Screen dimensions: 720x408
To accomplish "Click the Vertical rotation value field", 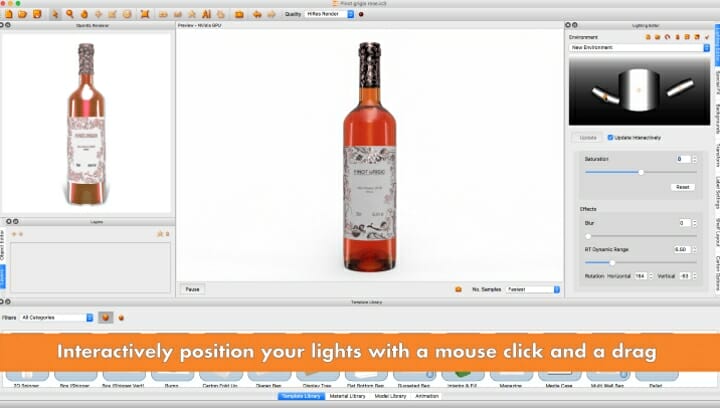I will [x=685, y=276].
